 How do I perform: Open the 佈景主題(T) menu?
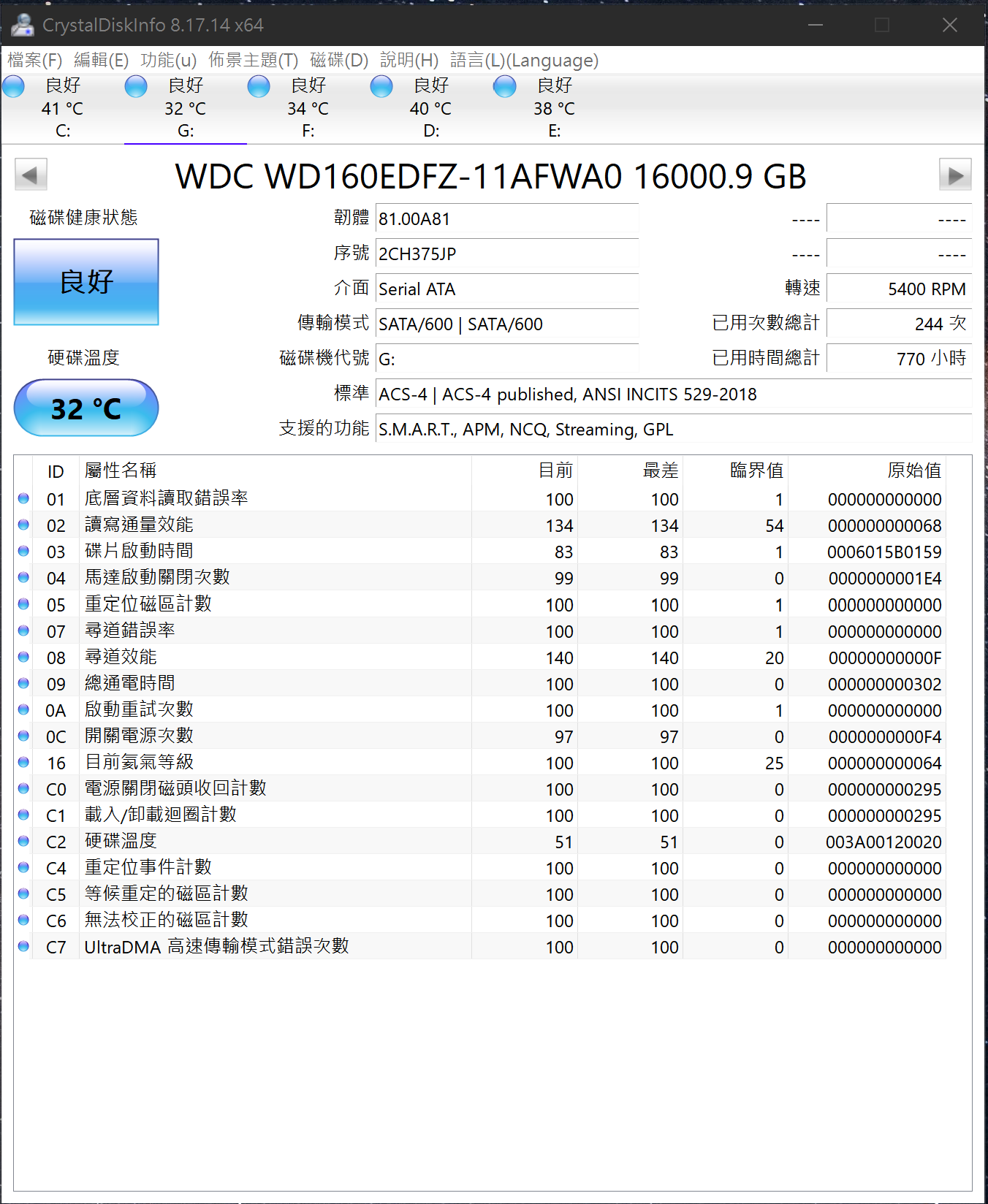tap(254, 60)
